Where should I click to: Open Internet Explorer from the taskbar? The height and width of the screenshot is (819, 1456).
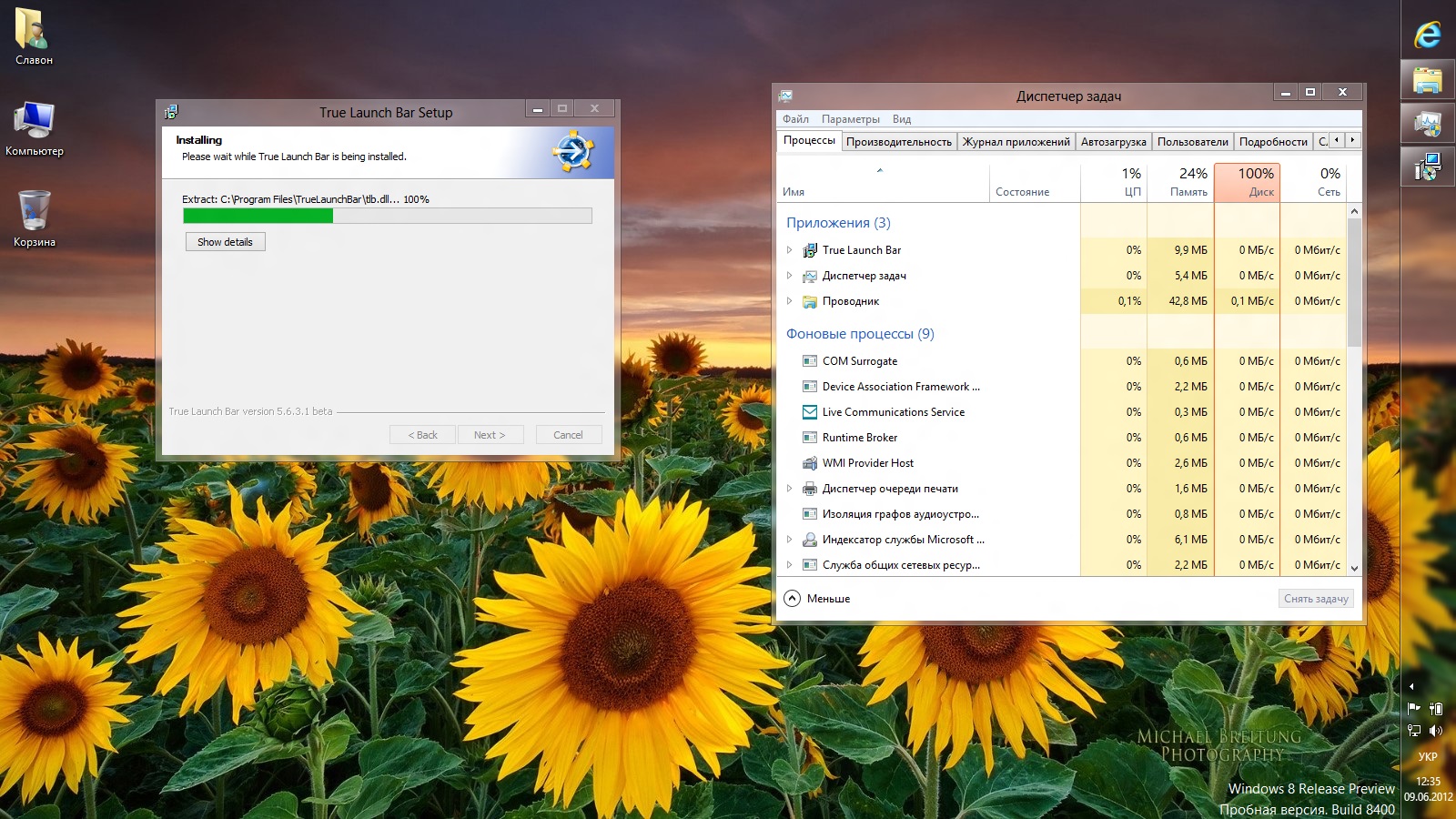tap(1427, 35)
